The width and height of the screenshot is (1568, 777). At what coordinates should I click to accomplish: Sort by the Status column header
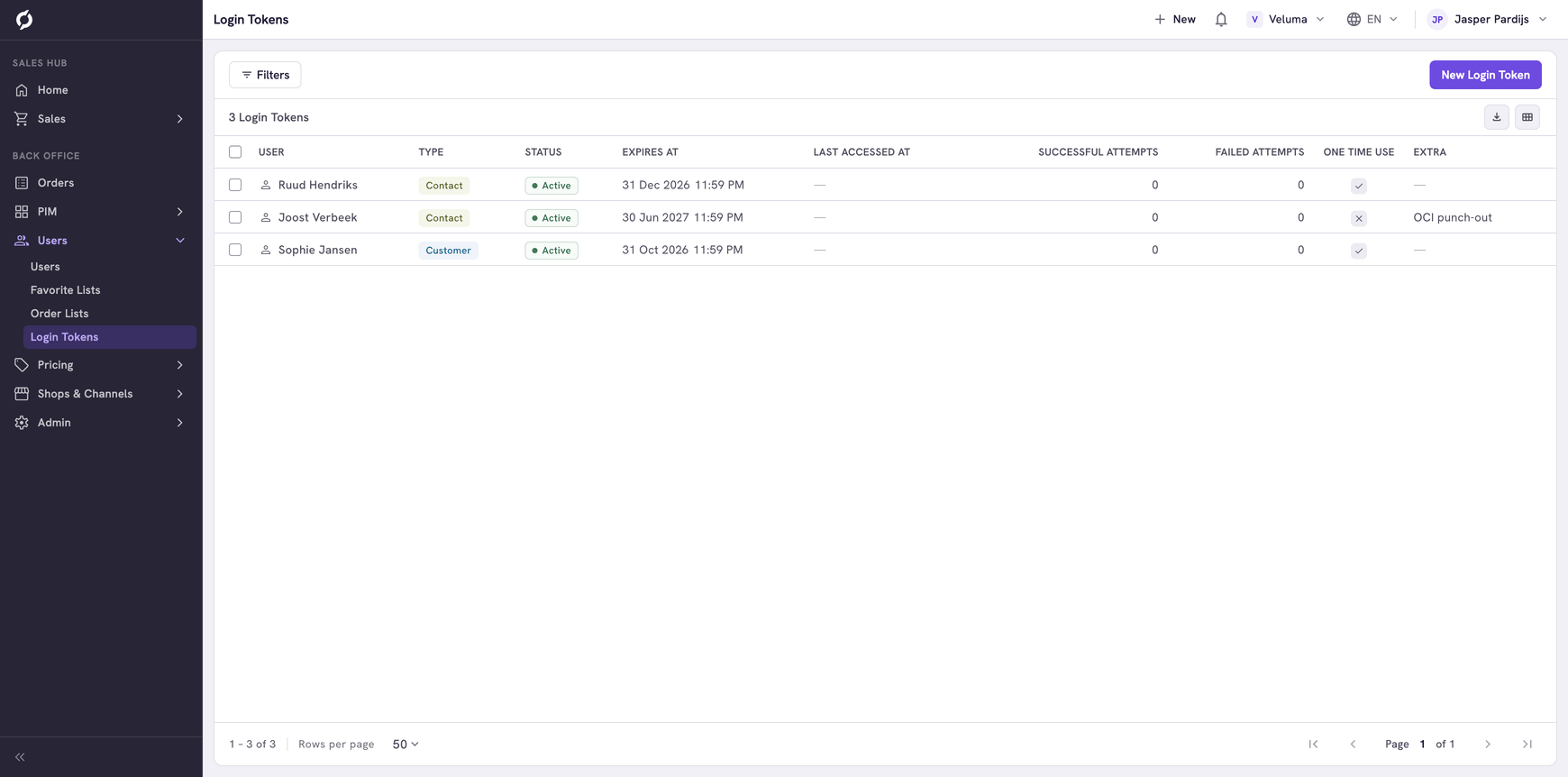tap(543, 152)
